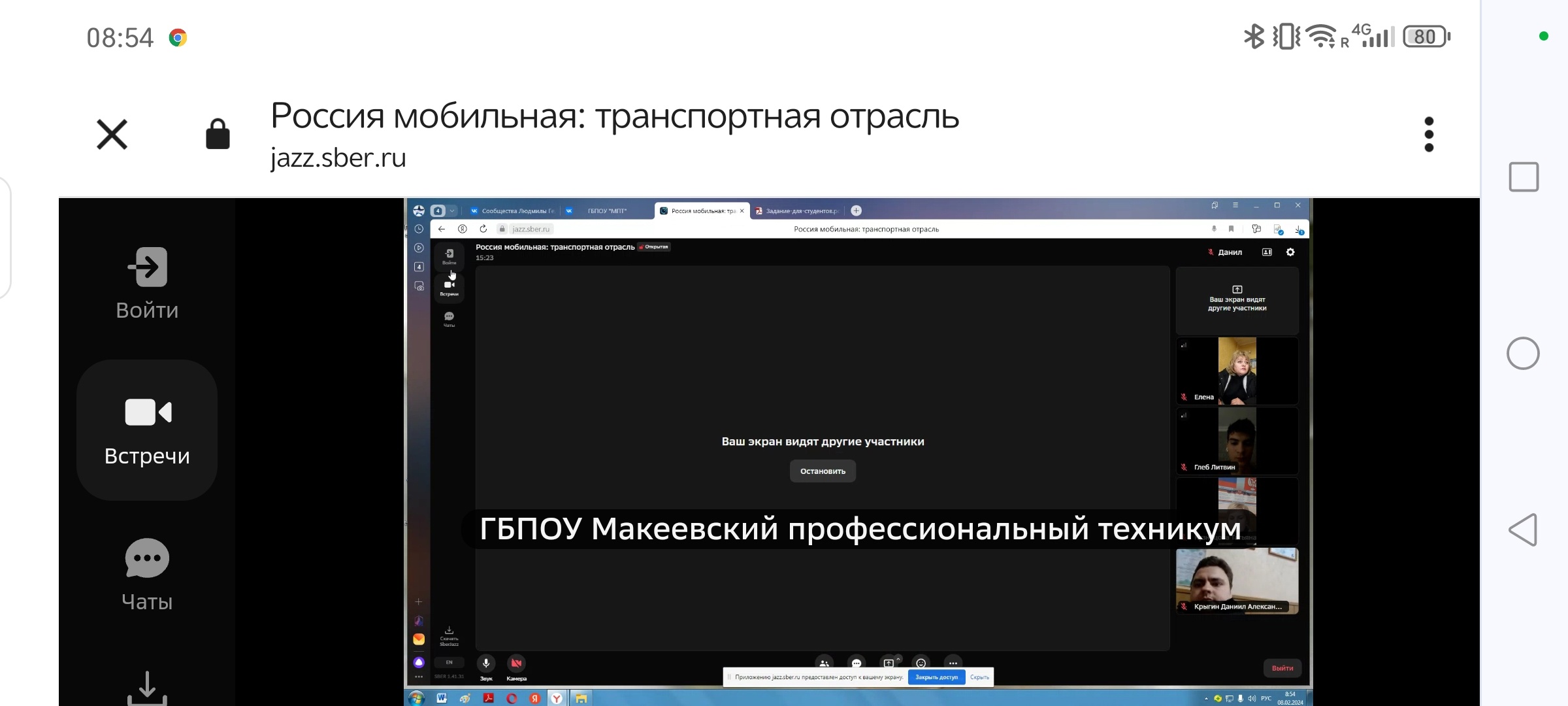Open the browser hamburger menu

(1235, 205)
